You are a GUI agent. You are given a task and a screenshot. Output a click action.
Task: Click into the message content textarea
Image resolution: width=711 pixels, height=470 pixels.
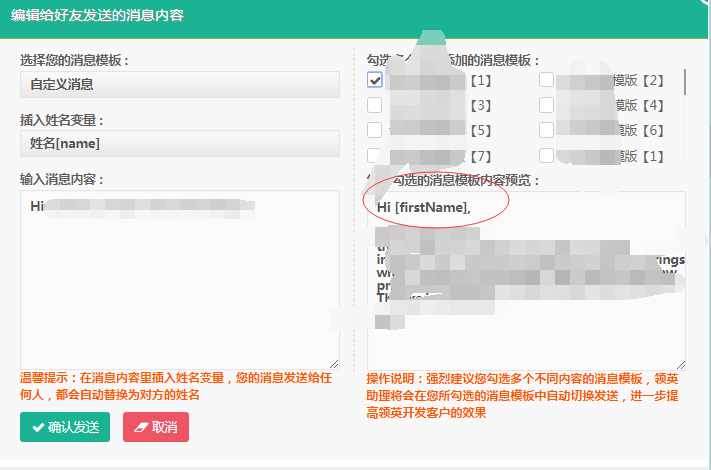180,280
